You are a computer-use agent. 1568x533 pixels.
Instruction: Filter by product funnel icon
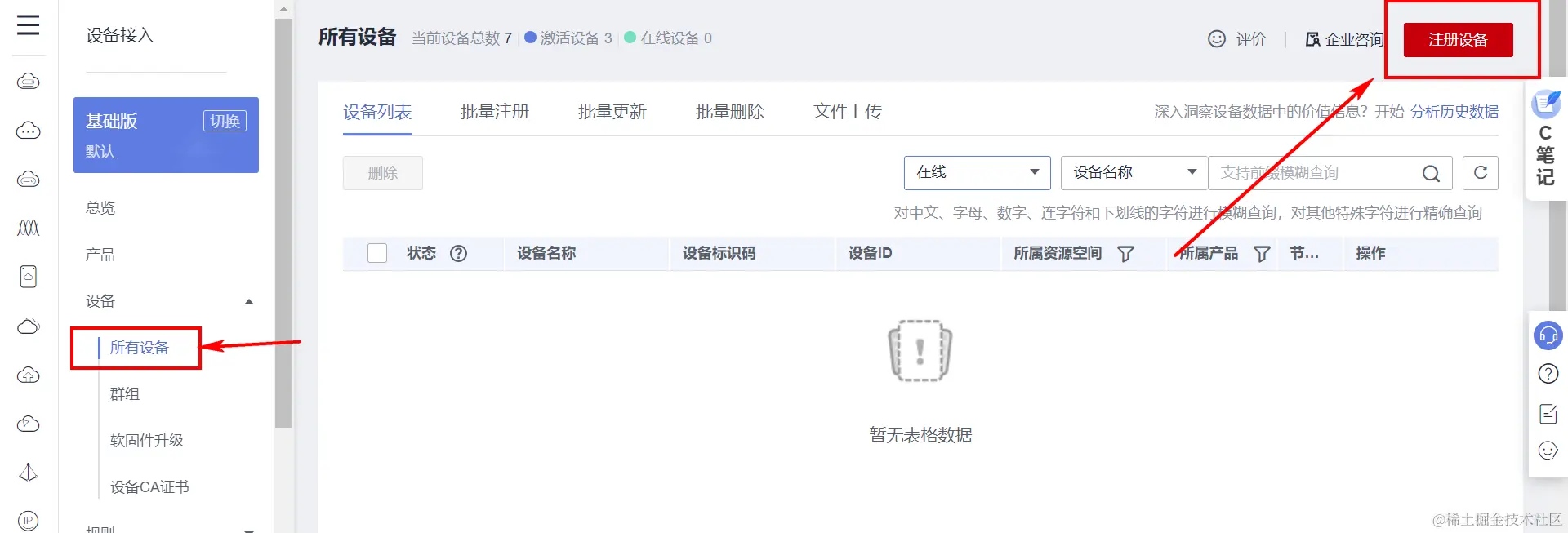coord(1262,254)
